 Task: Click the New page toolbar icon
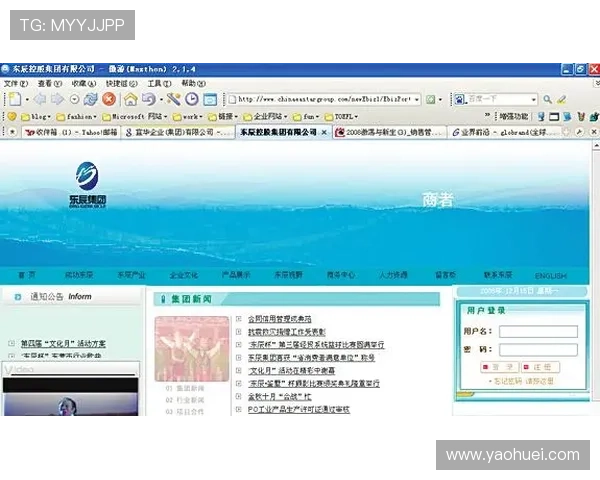(15, 100)
